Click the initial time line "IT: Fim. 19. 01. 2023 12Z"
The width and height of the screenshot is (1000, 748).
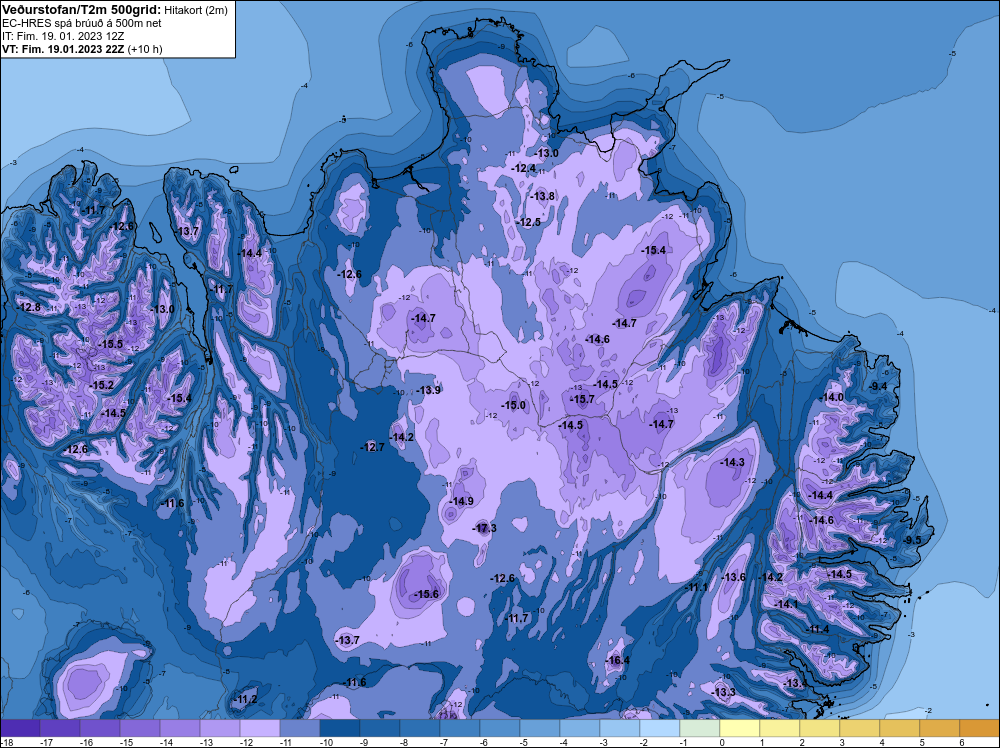coord(61,36)
